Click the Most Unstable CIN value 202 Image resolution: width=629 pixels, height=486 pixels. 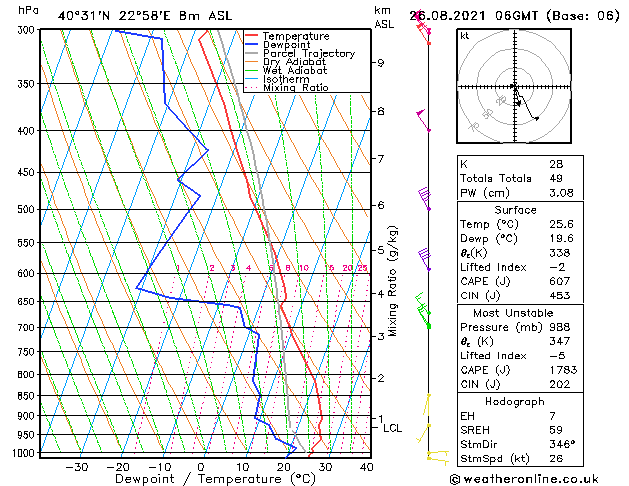[560, 384]
